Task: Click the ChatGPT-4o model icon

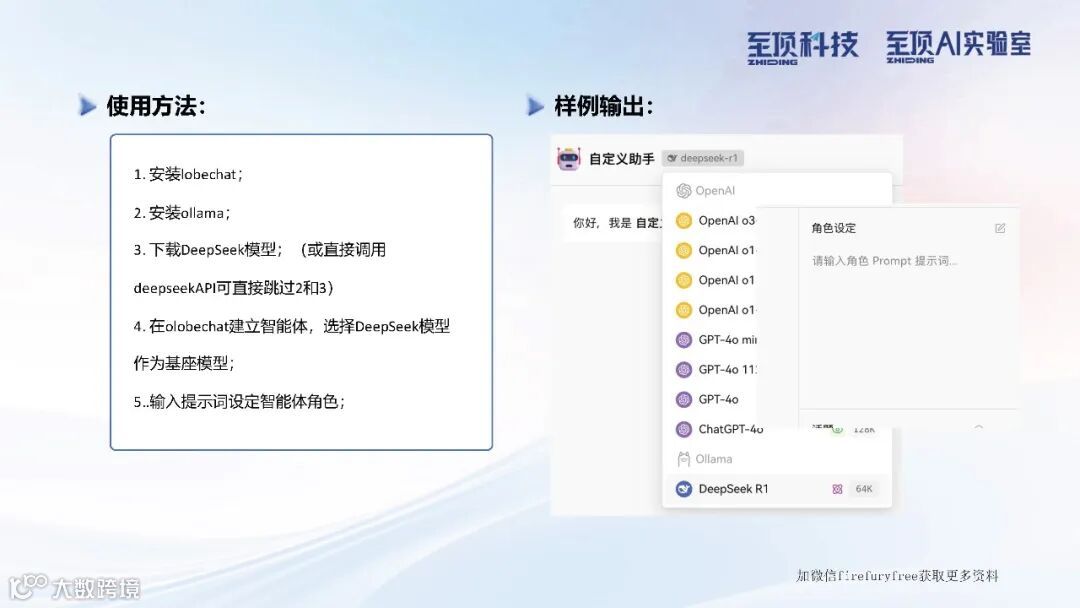Action: 684,429
